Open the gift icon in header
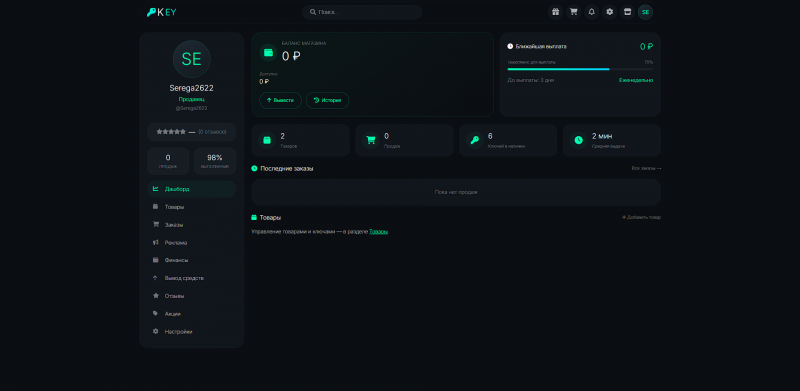 pyautogui.click(x=555, y=12)
